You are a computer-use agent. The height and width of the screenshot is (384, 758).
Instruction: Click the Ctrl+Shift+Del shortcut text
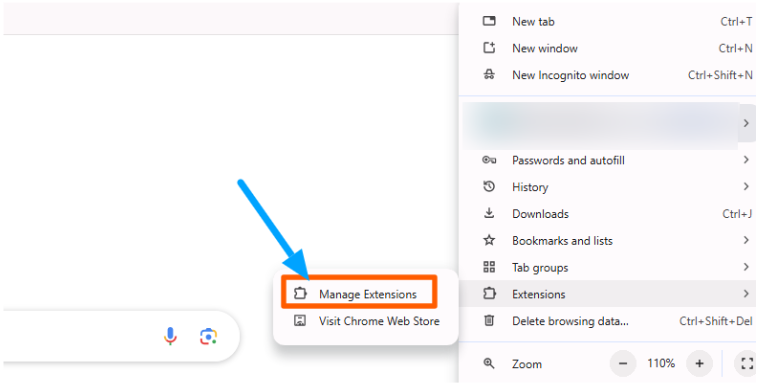[716, 321]
